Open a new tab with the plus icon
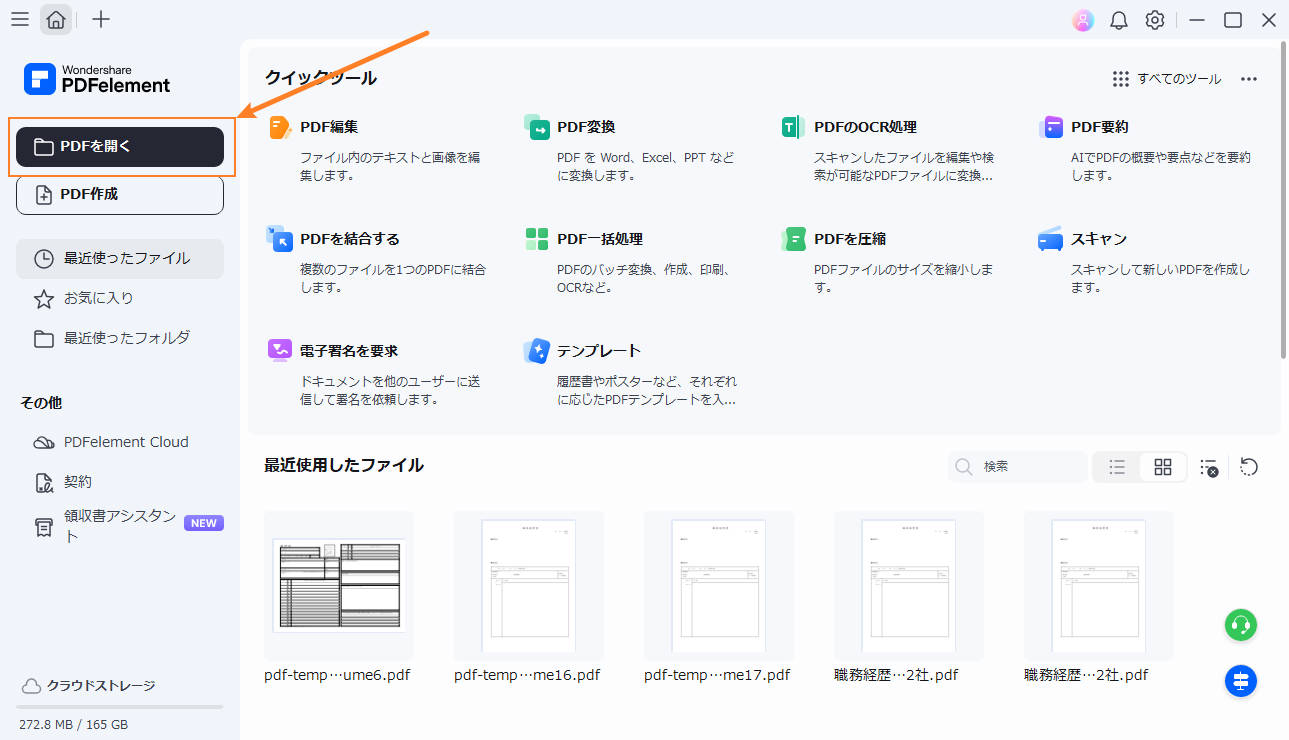Viewport: 1289px width, 740px height. click(100, 18)
